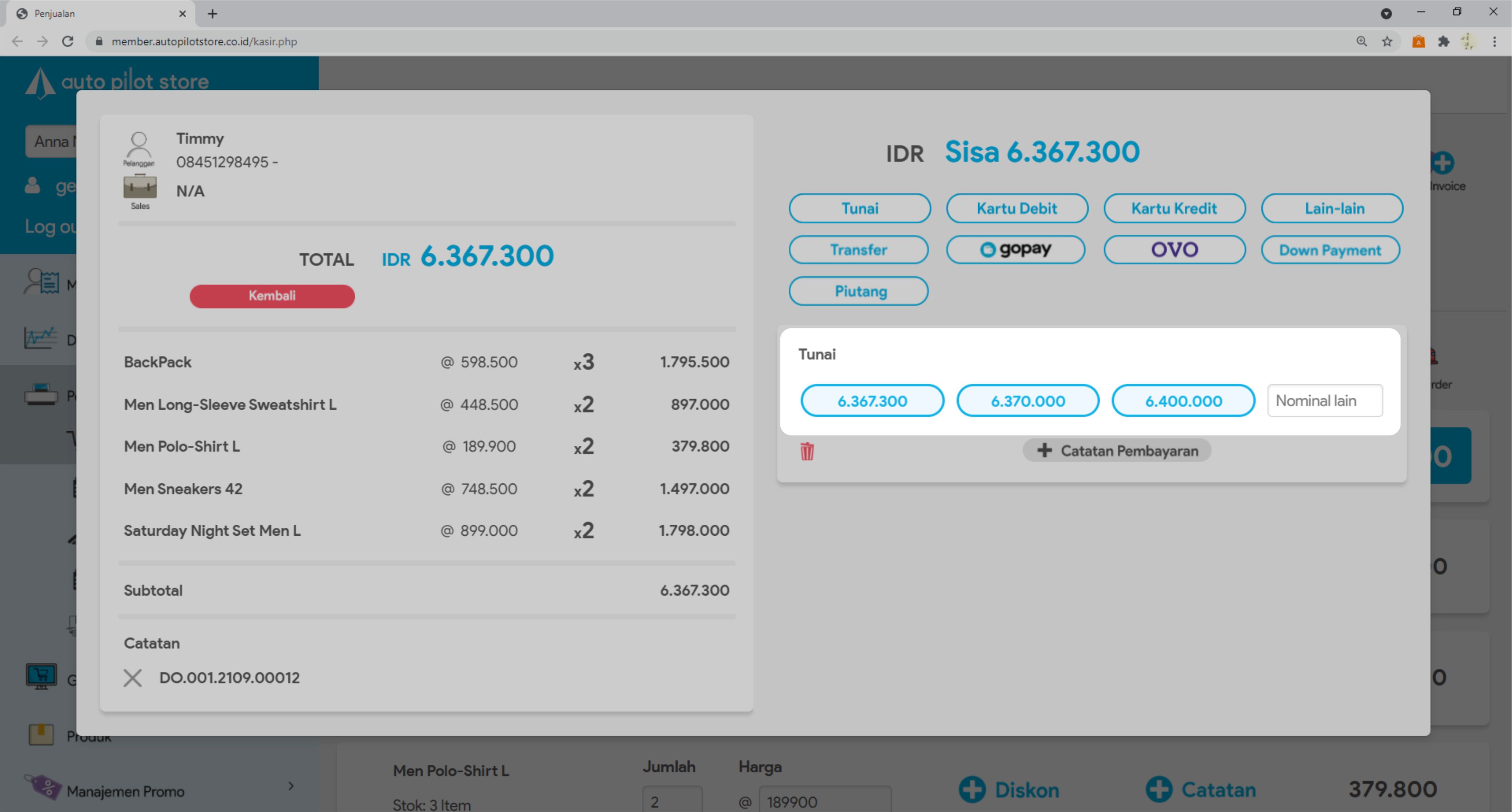Open browser extensions puzzle icon

1443,41
